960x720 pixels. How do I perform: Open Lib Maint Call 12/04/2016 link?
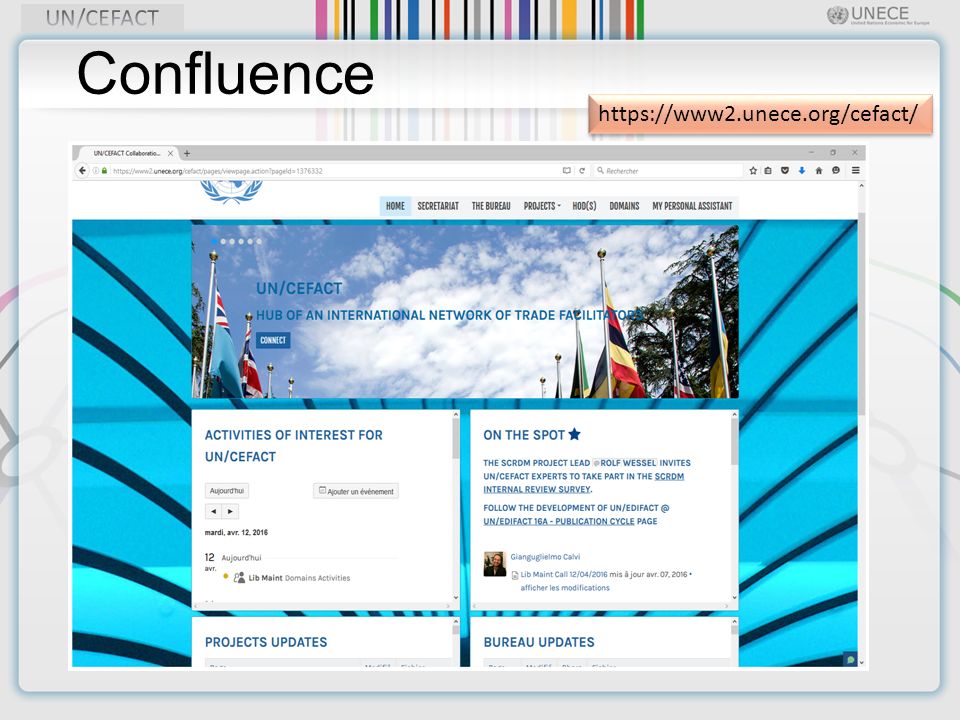[x=564, y=575]
